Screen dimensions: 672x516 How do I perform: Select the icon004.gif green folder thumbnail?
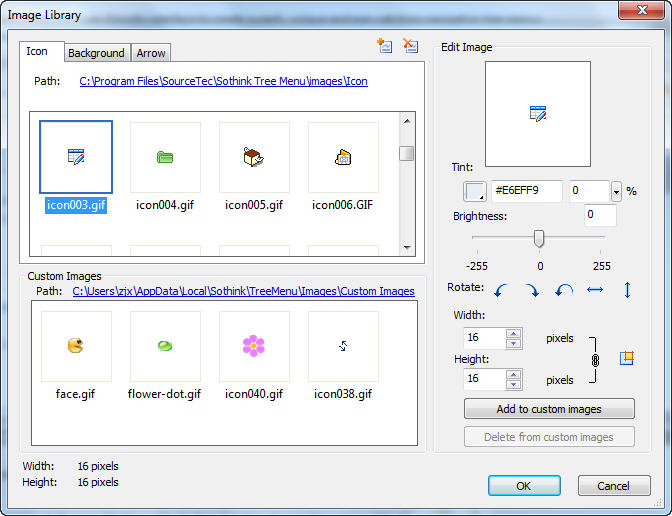pos(165,157)
